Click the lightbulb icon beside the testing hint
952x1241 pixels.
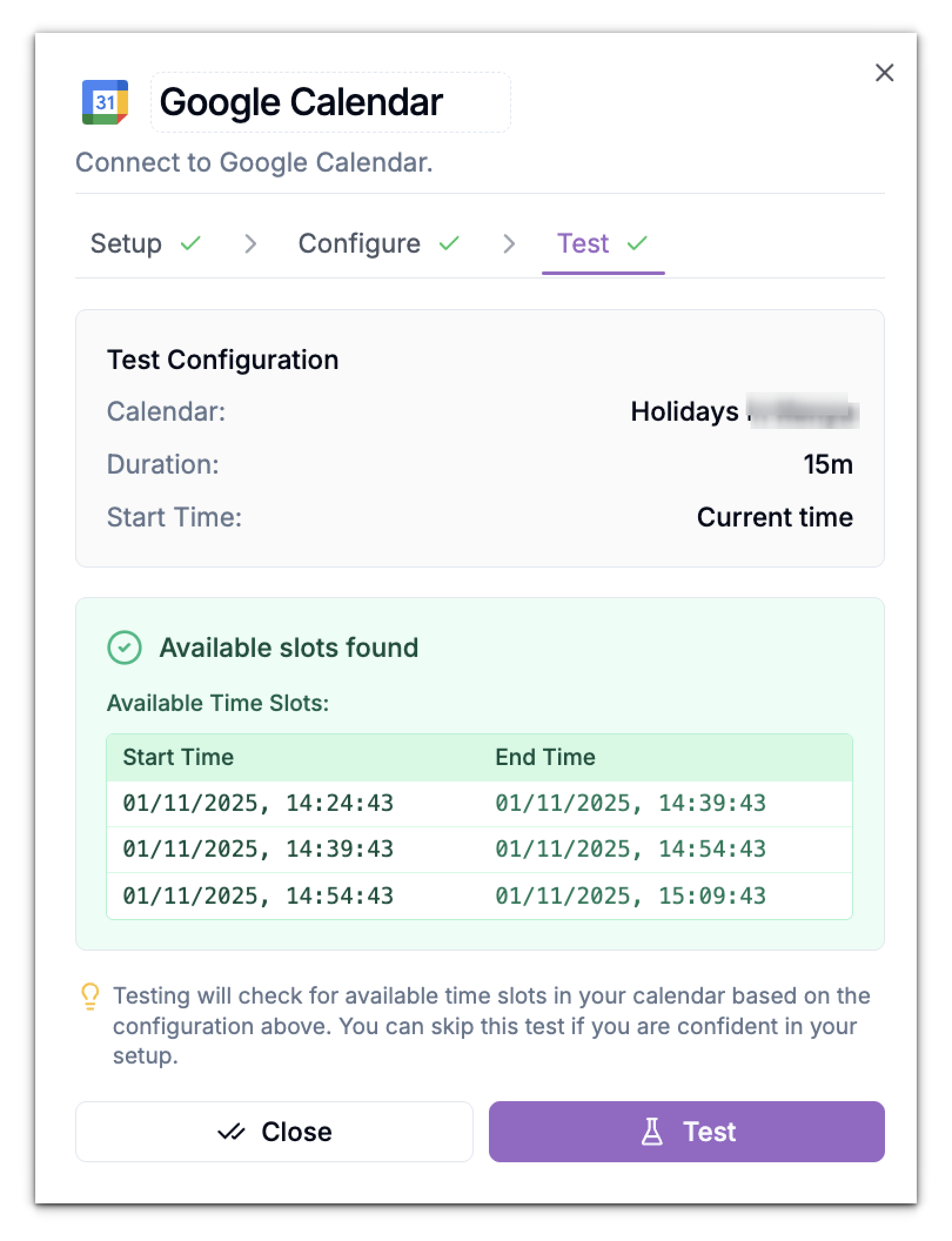(89, 995)
